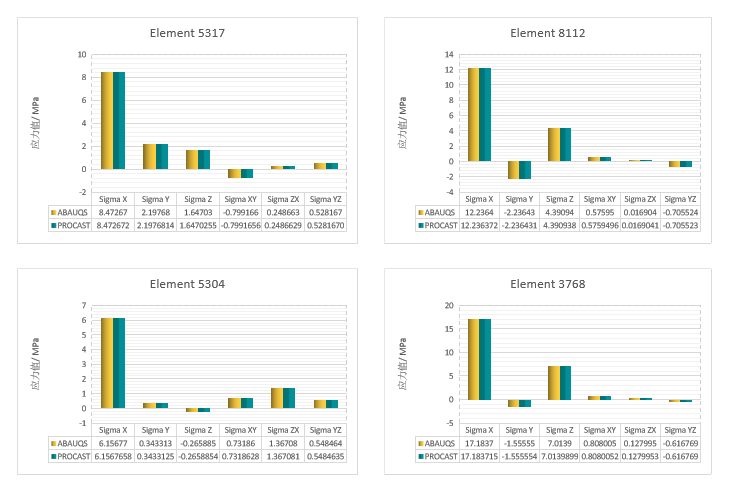Click the PROCAST cell value 17.183715
This screenshot has width=730, height=490.
tap(479, 456)
